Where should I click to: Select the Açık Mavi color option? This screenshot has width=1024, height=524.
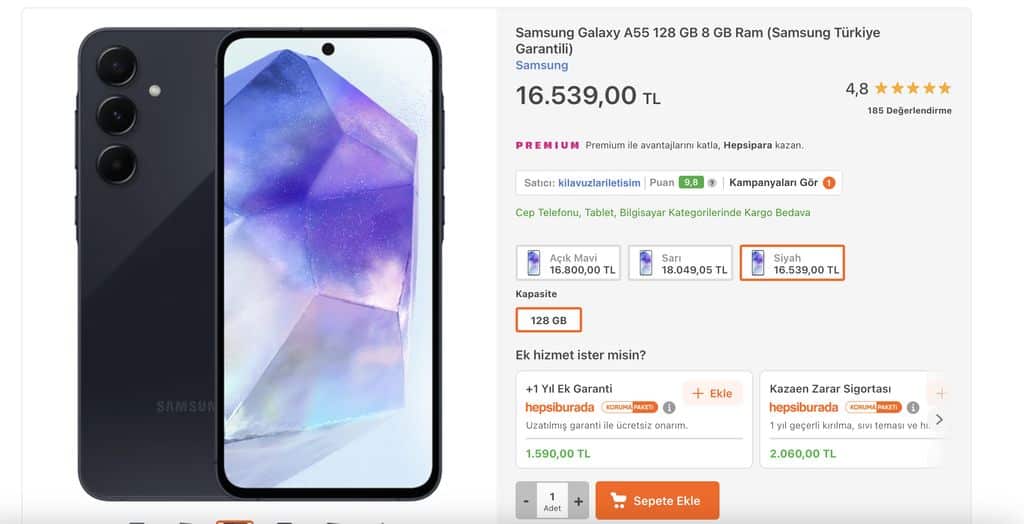pos(568,263)
